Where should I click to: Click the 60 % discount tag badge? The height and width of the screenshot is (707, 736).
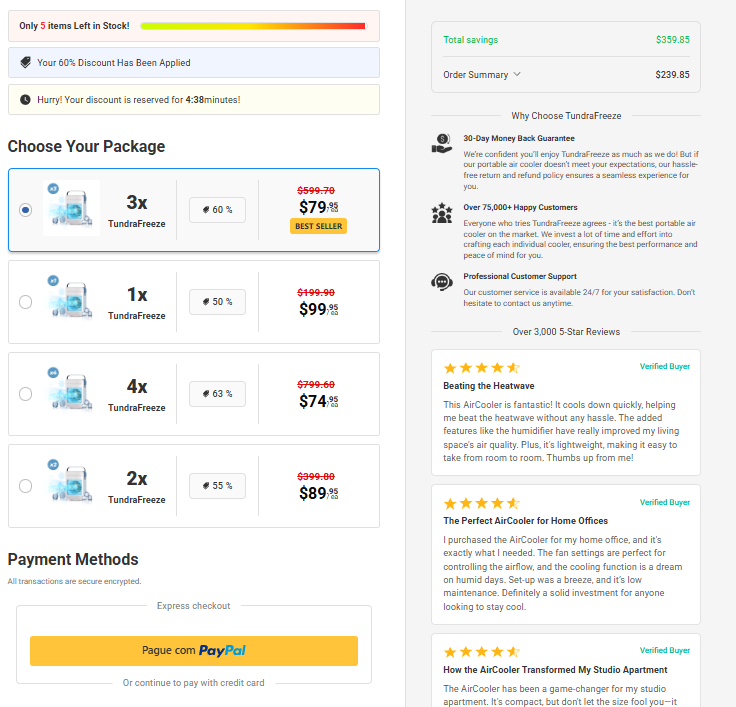click(217, 210)
